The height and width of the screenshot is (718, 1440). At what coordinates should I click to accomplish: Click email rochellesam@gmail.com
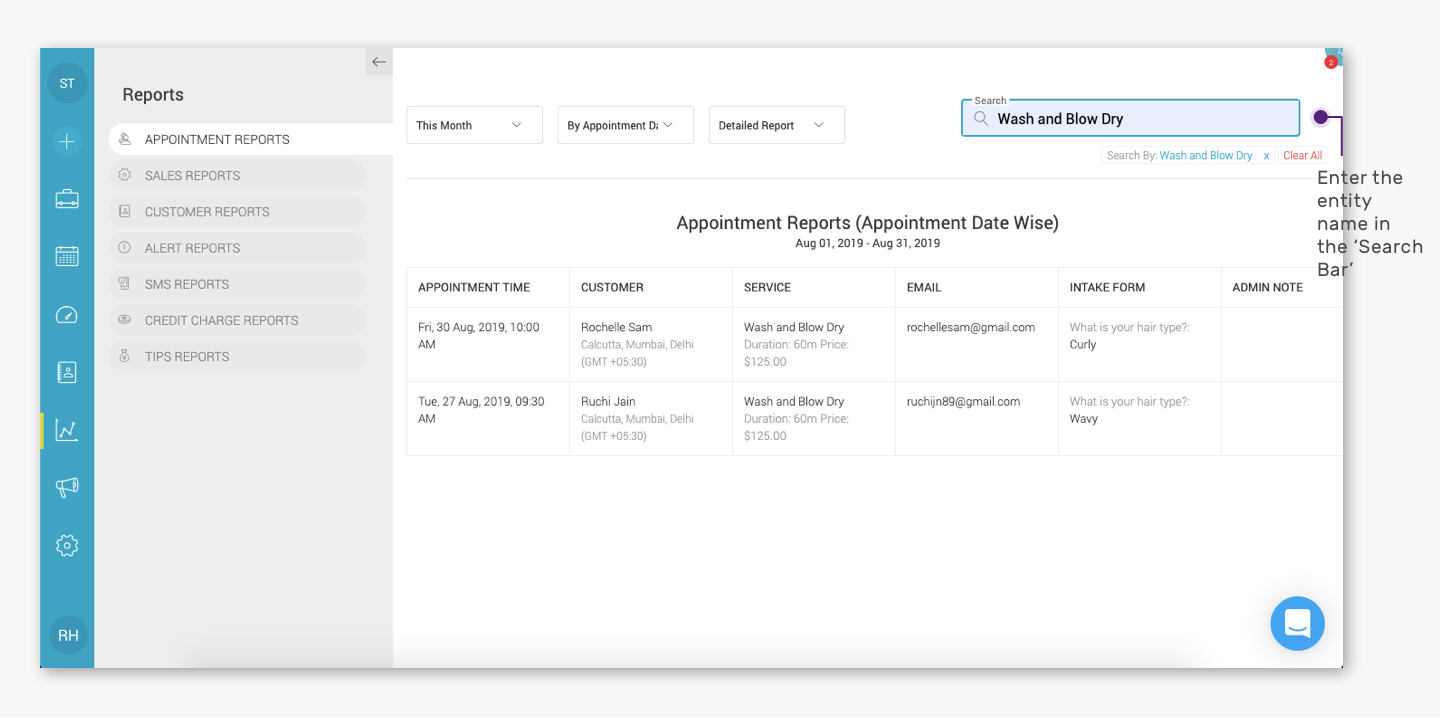pos(971,327)
